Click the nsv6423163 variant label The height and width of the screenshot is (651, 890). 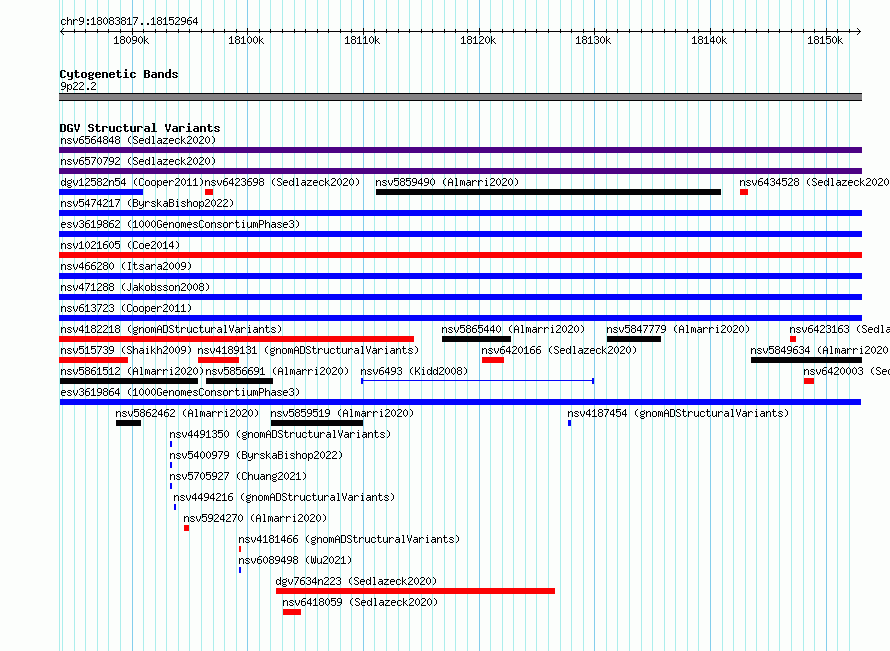[839, 329]
